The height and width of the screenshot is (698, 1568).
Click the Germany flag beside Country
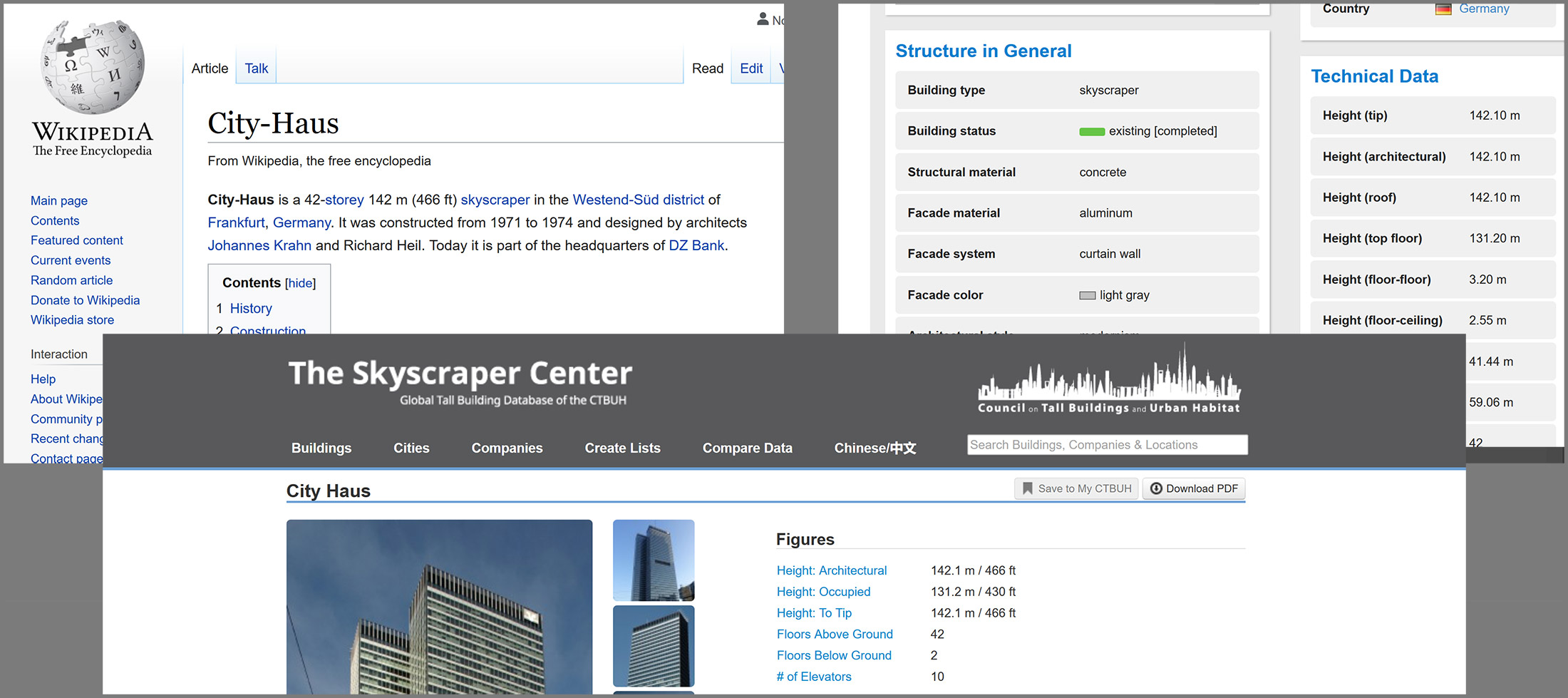coord(1444,9)
